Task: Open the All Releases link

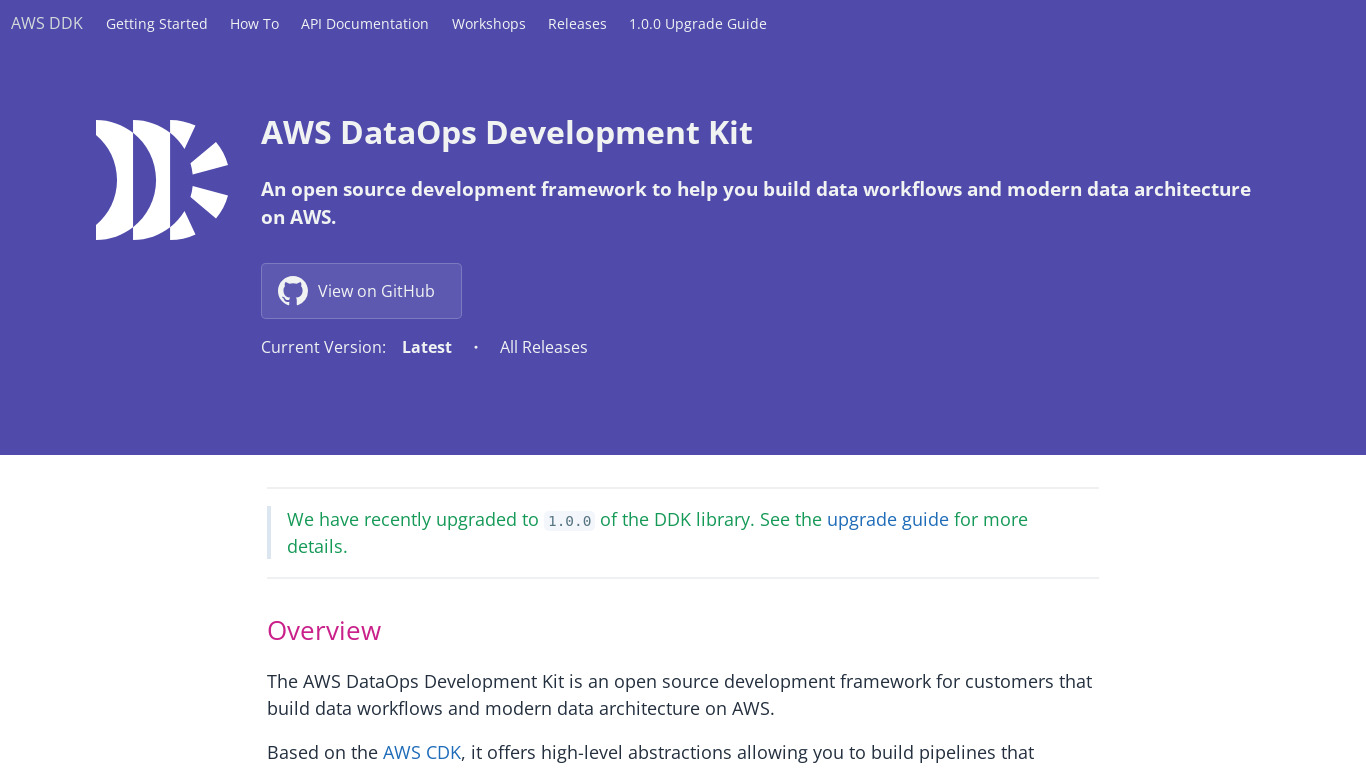Action: click(544, 347)
